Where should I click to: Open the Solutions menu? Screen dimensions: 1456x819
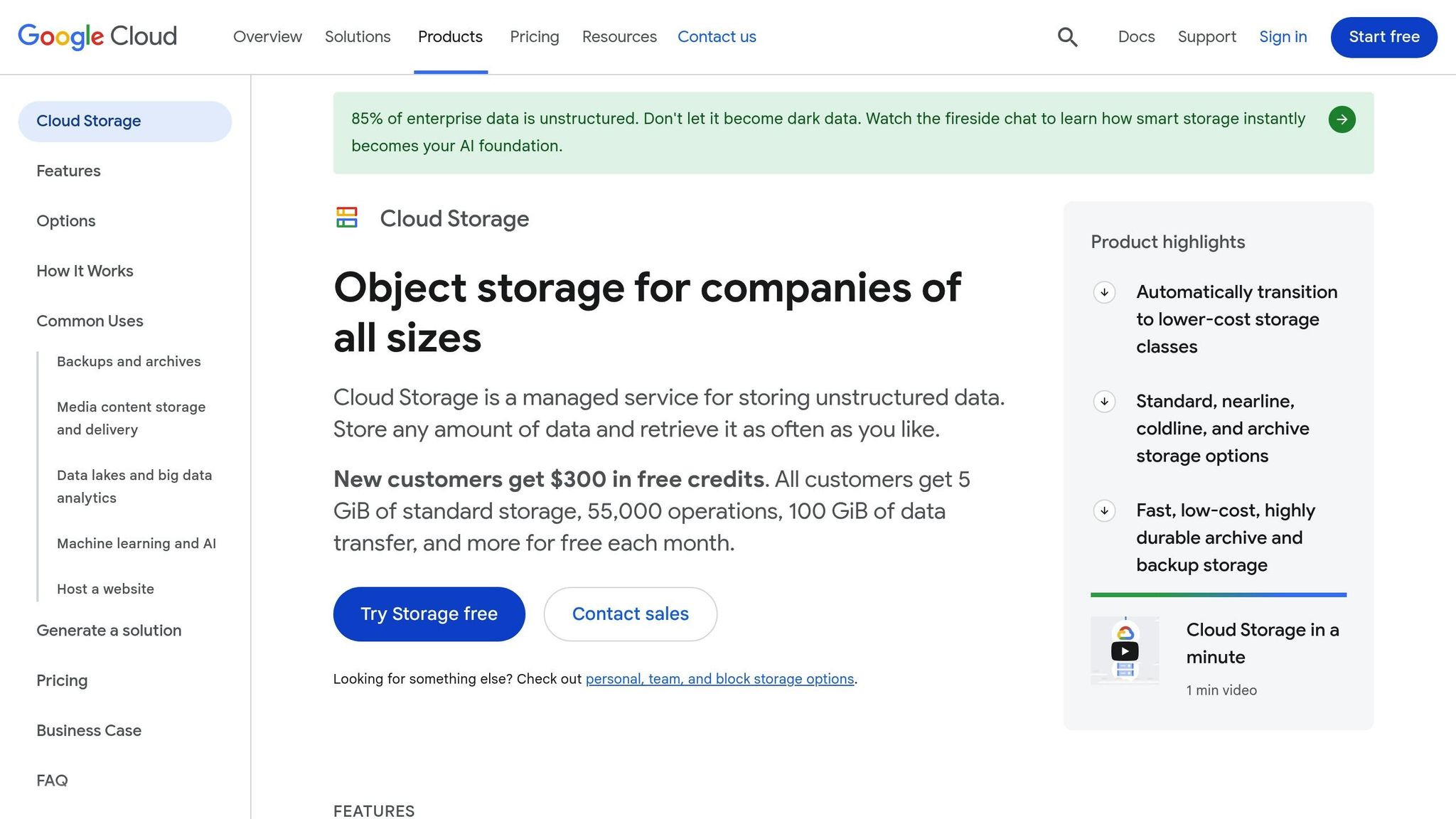[358, 36]
